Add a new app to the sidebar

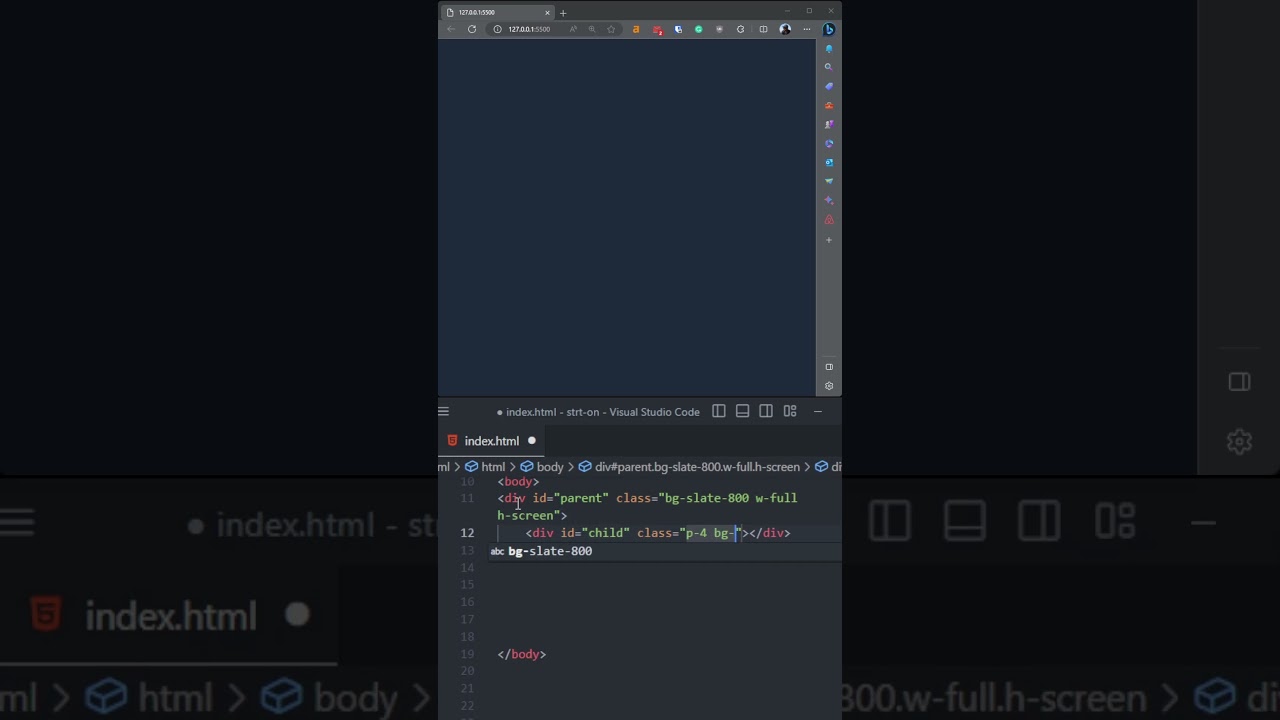tap(828, 240)
